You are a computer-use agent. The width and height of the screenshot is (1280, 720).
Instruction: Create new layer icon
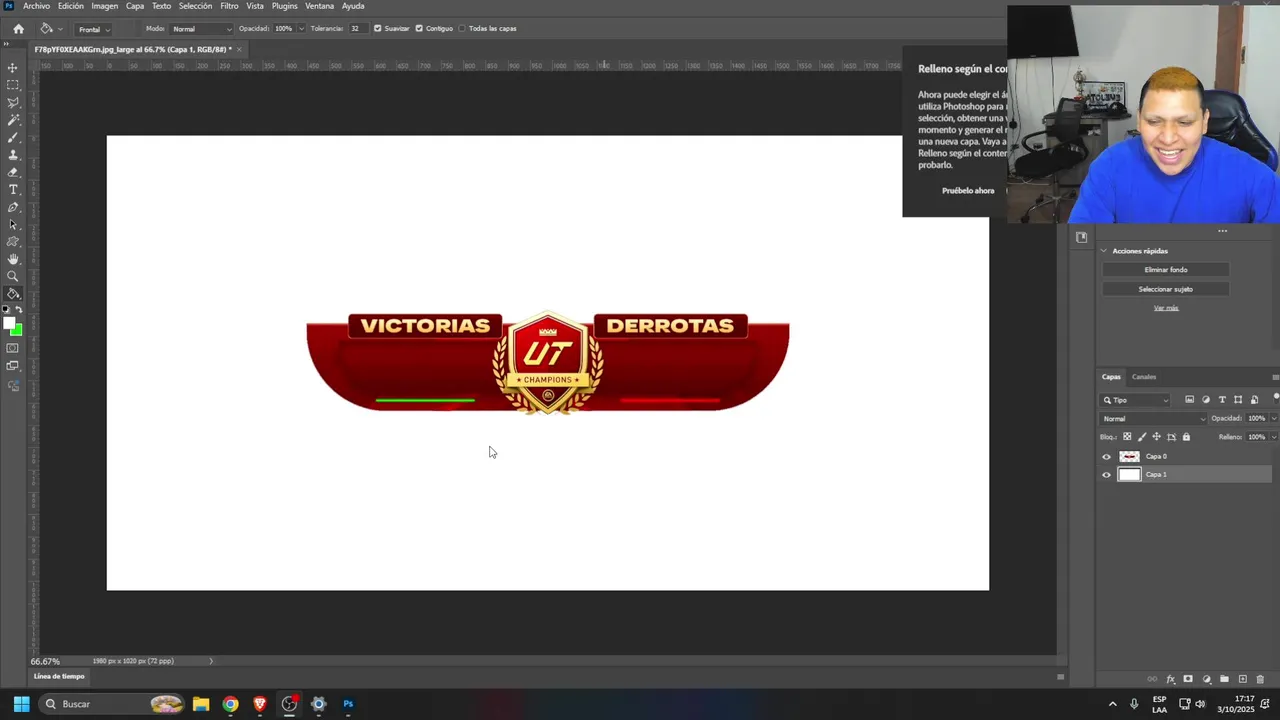1243,679
